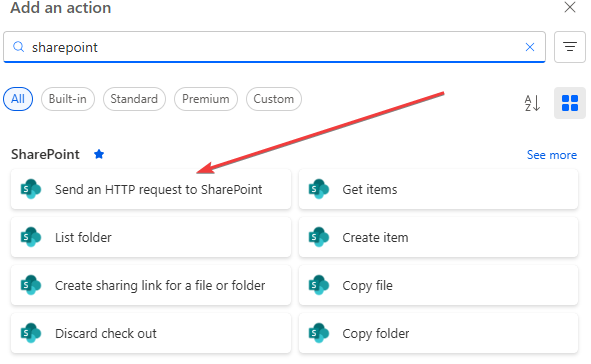The height and width of the screenshot is (364, 591).
Task: Choose Send an HTTP request to SharePoint
Action: point(151,189)
